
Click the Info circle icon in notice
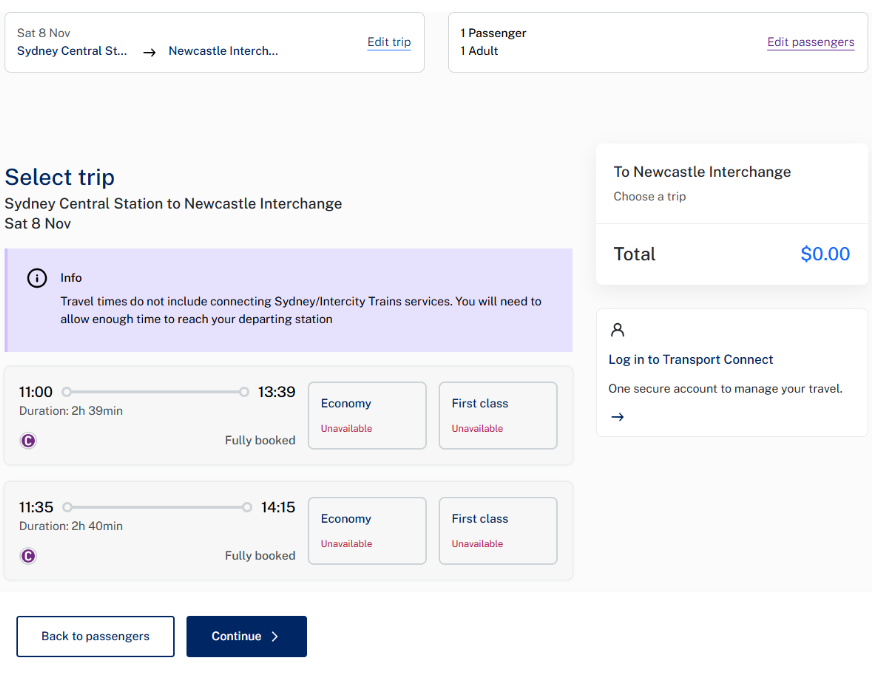(x=37, y=278)
